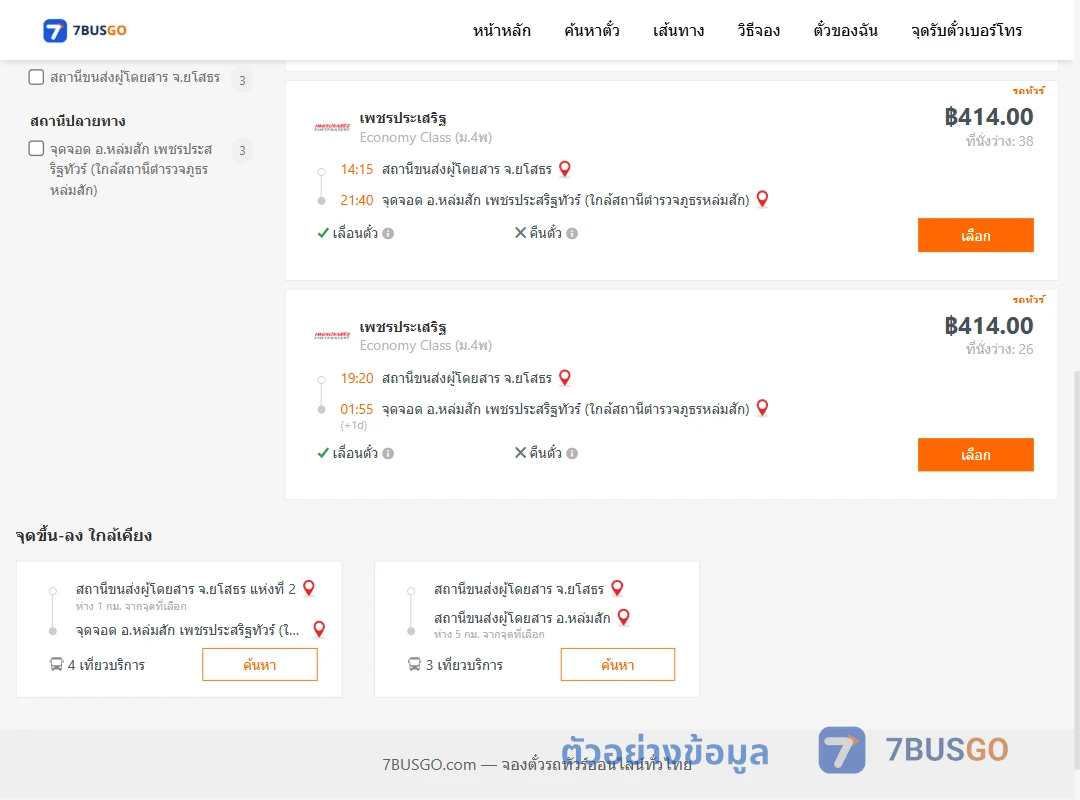Click สถานีปลายทาง filter heading

(78, 121)
